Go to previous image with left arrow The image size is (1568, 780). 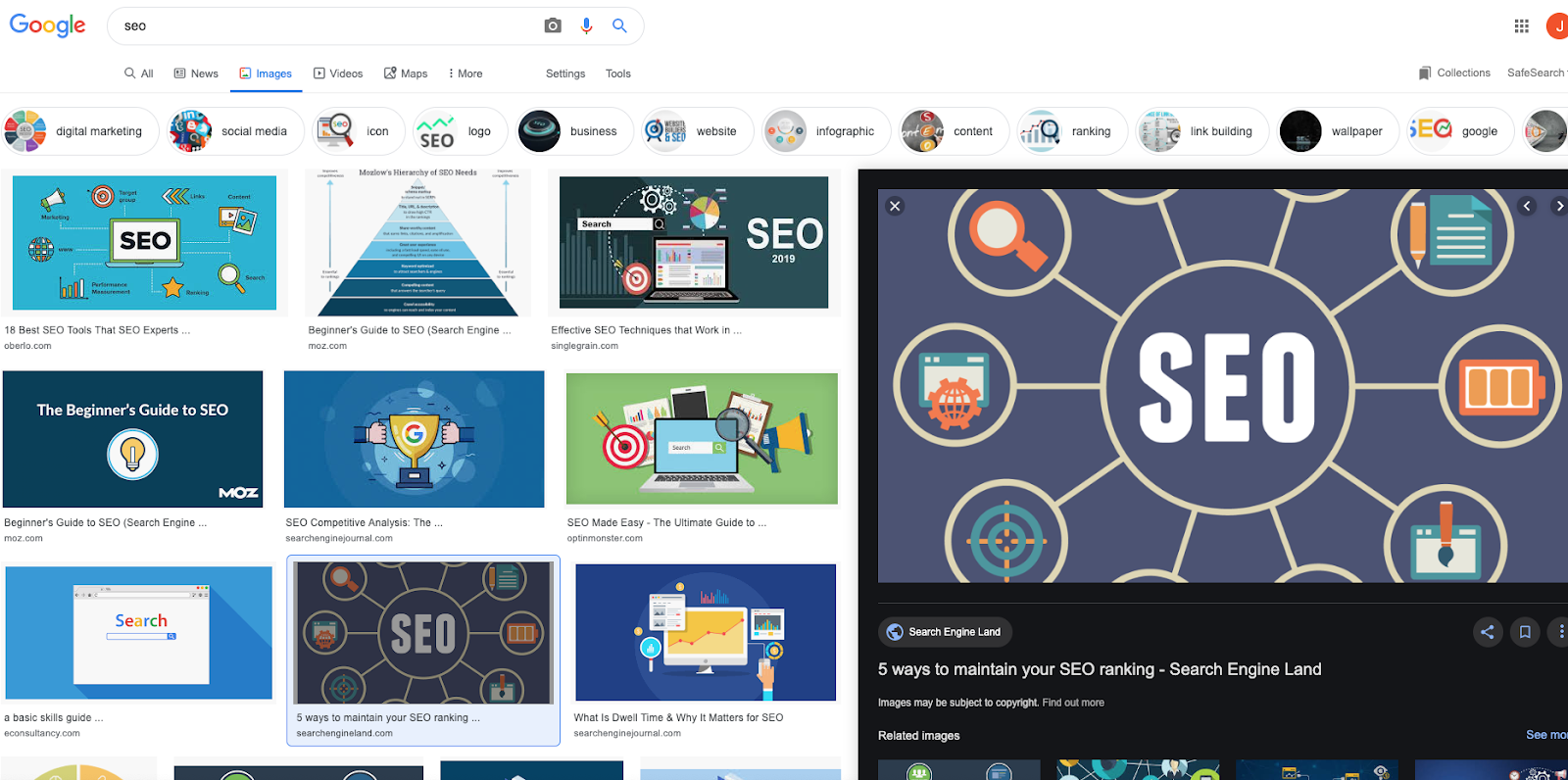tap(1527, 206)
